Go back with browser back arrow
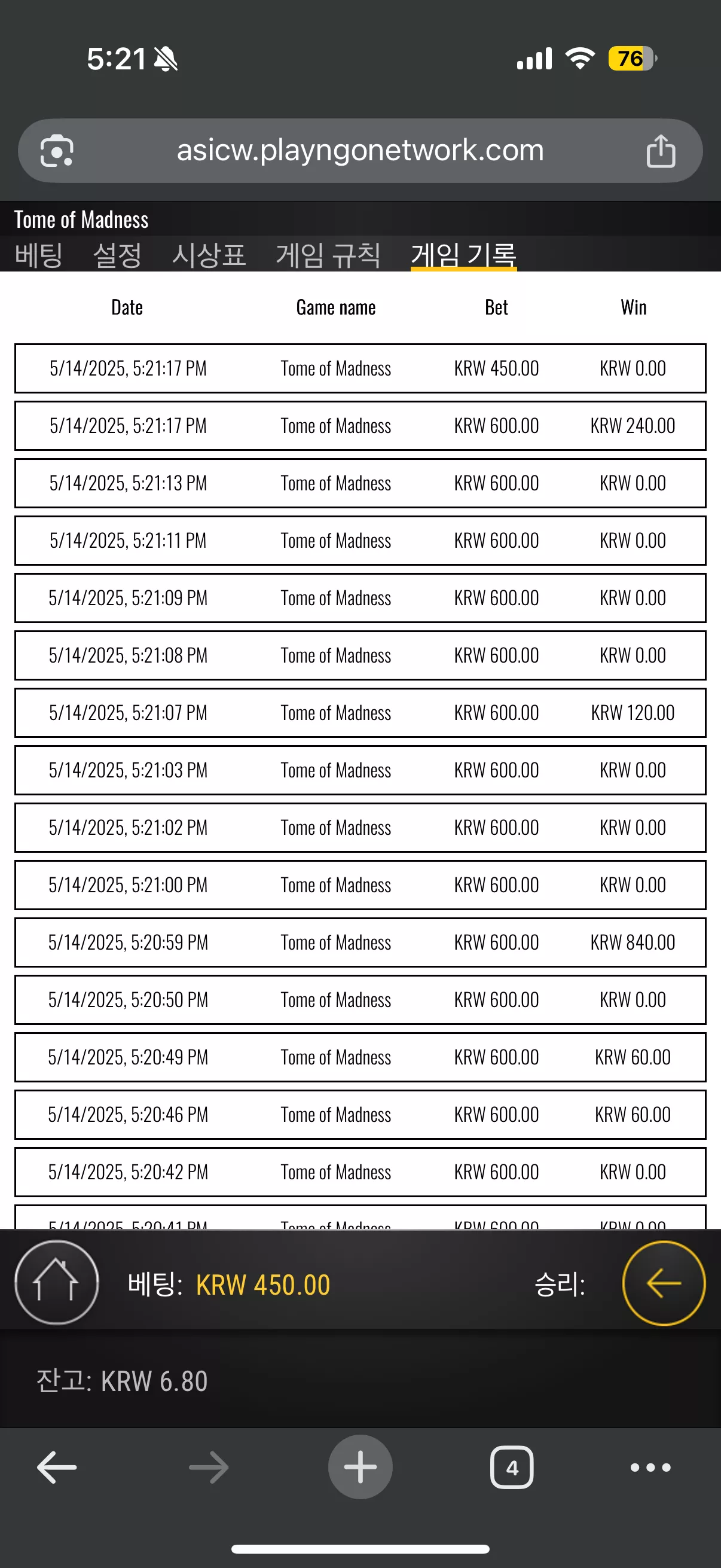This screenshot has height=1568, width=721. click(57, 1467)
